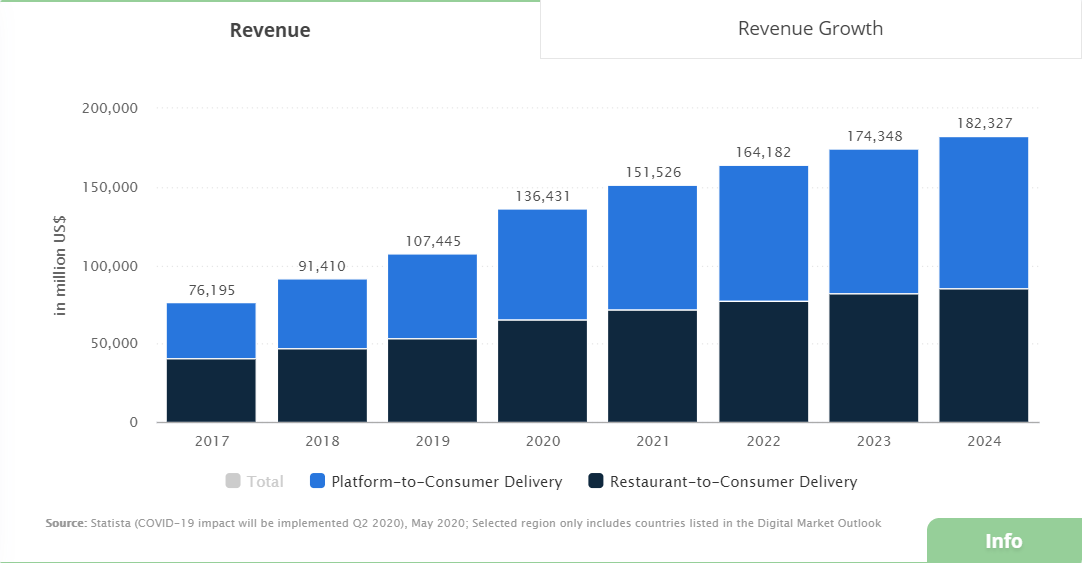Select the 2020 blue bar segment
The height and width of the screenshot is (563, 1082).
tap(542, 265)
